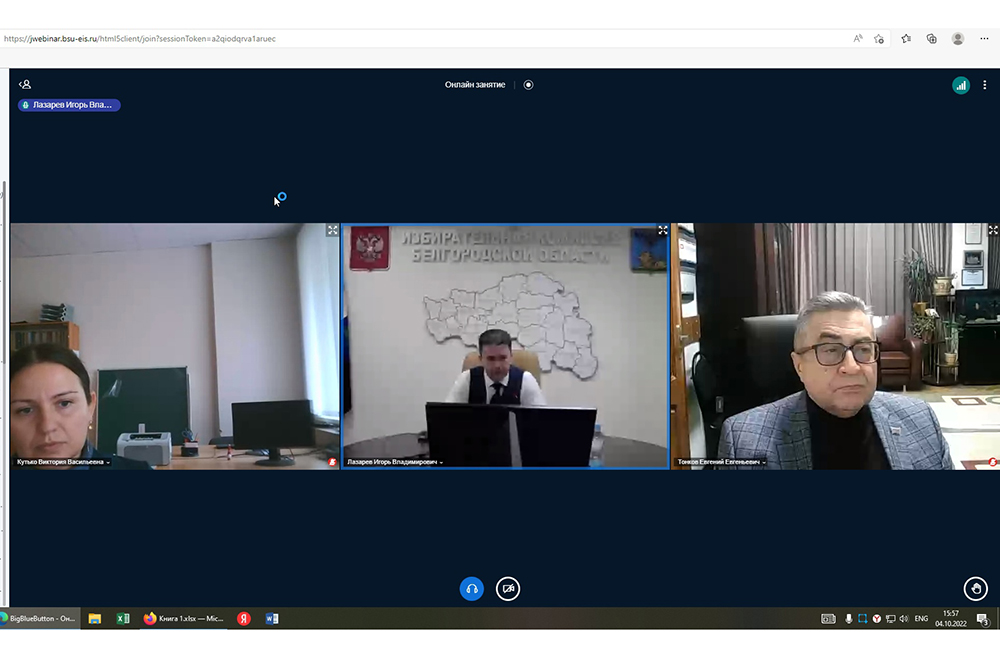Viewport: 1000px width, 667px height.
Task: Click the browser address bar URL
Action: [x=140, y=39]
